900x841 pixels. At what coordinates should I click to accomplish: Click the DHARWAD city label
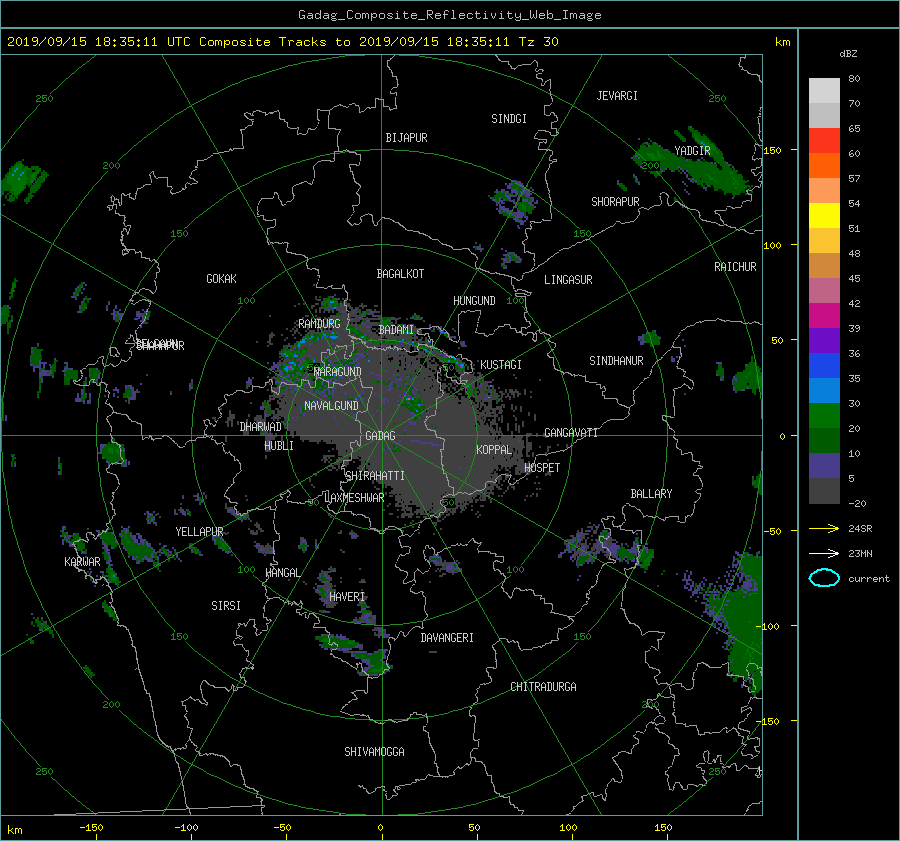tap(260, 427)
